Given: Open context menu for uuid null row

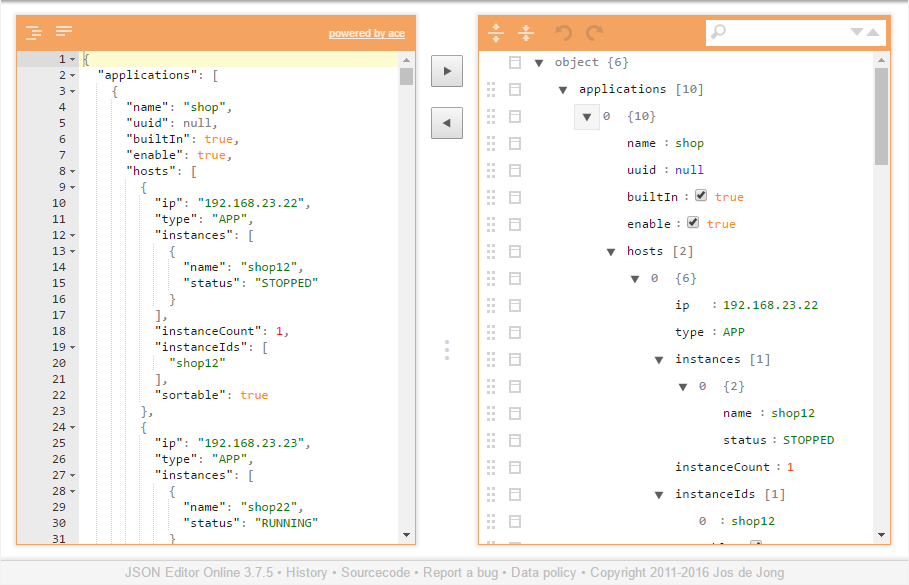Looking at the screenshot, I should click(x=515, y=170).
